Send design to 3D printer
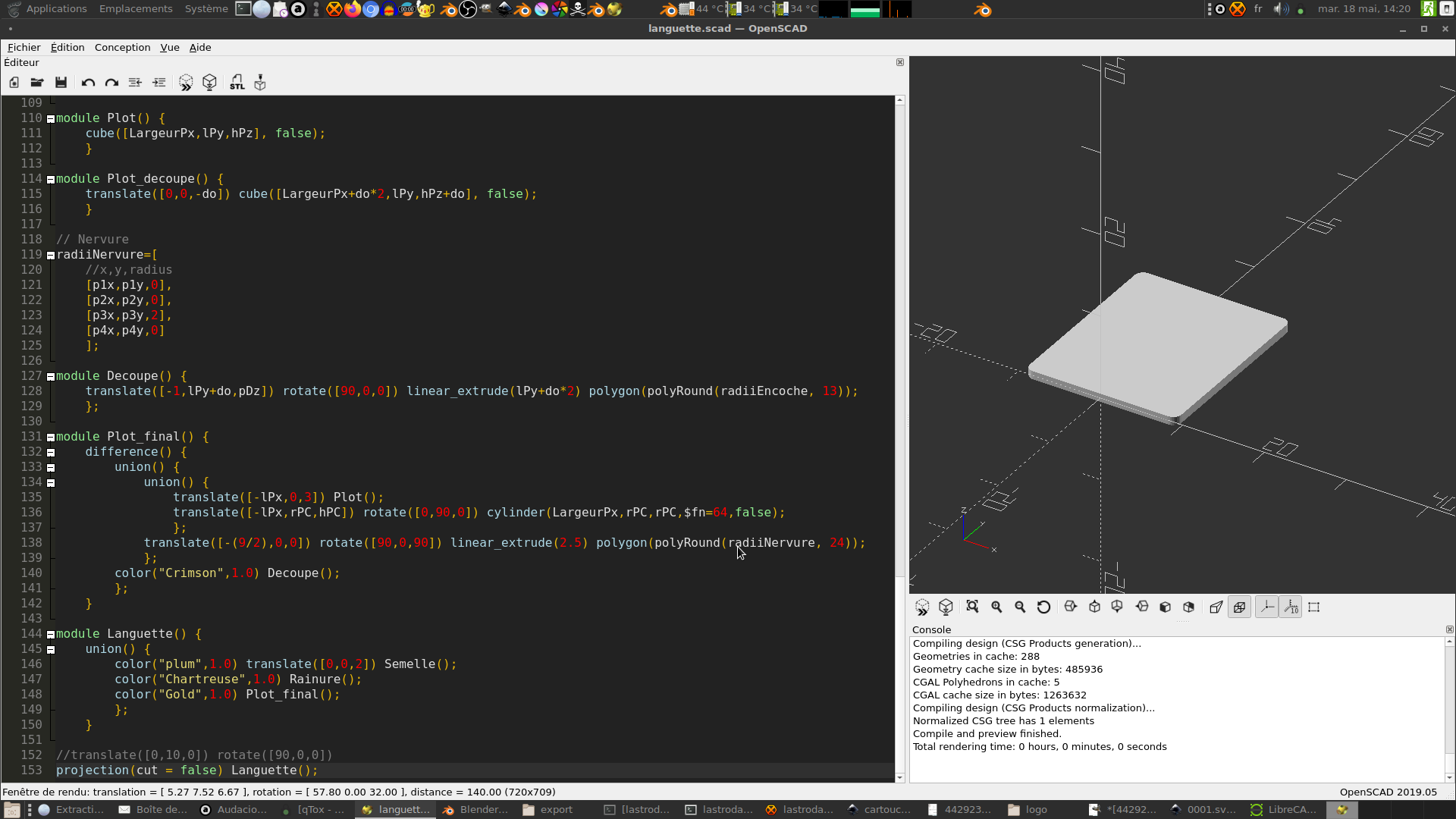 coord(260,83)
